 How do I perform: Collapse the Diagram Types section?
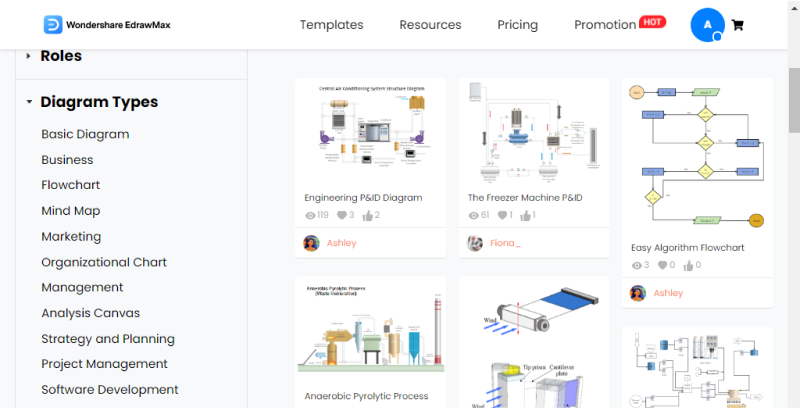click(29, 102)
